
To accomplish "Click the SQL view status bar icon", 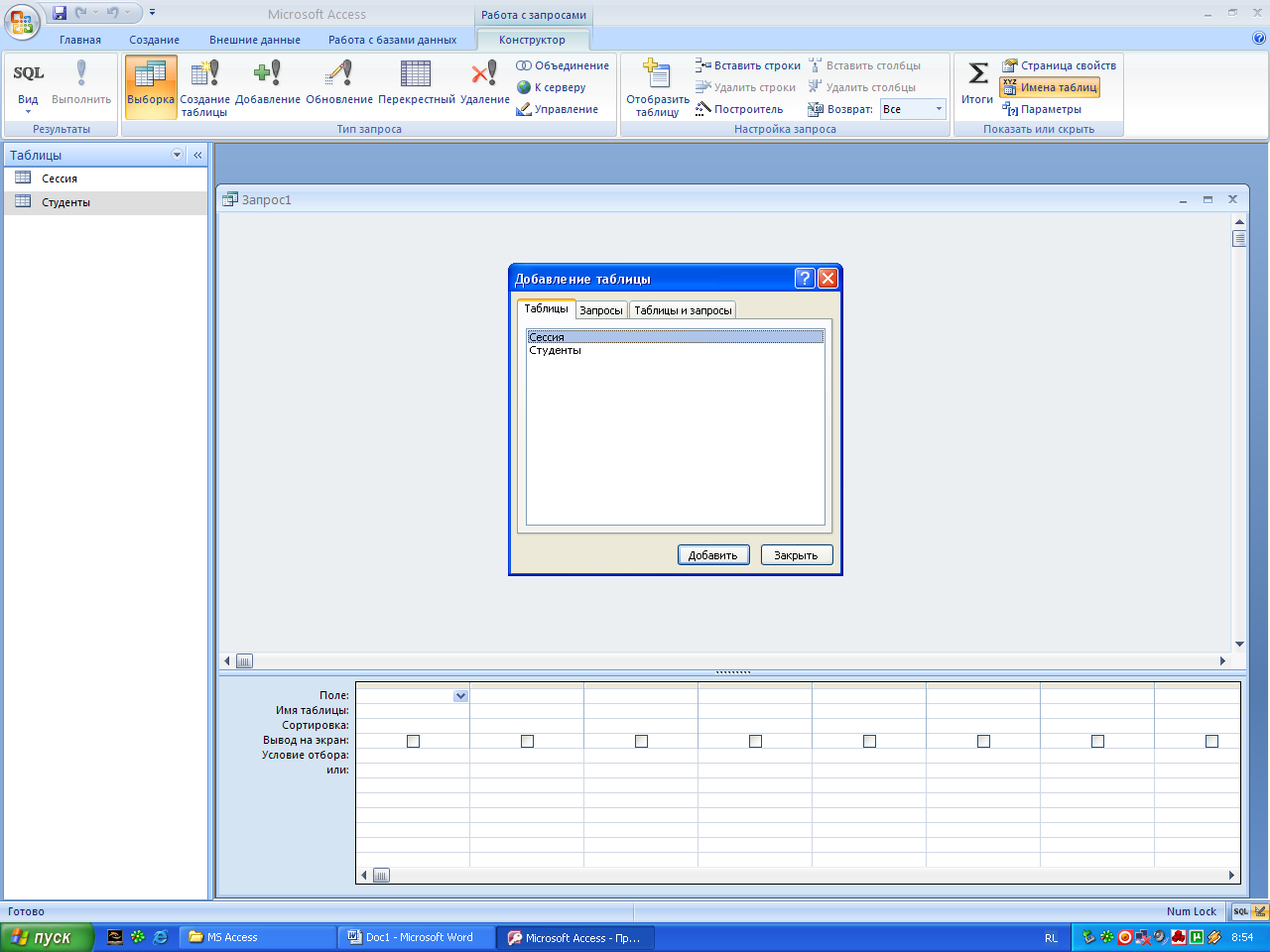I will (1240, 911).
